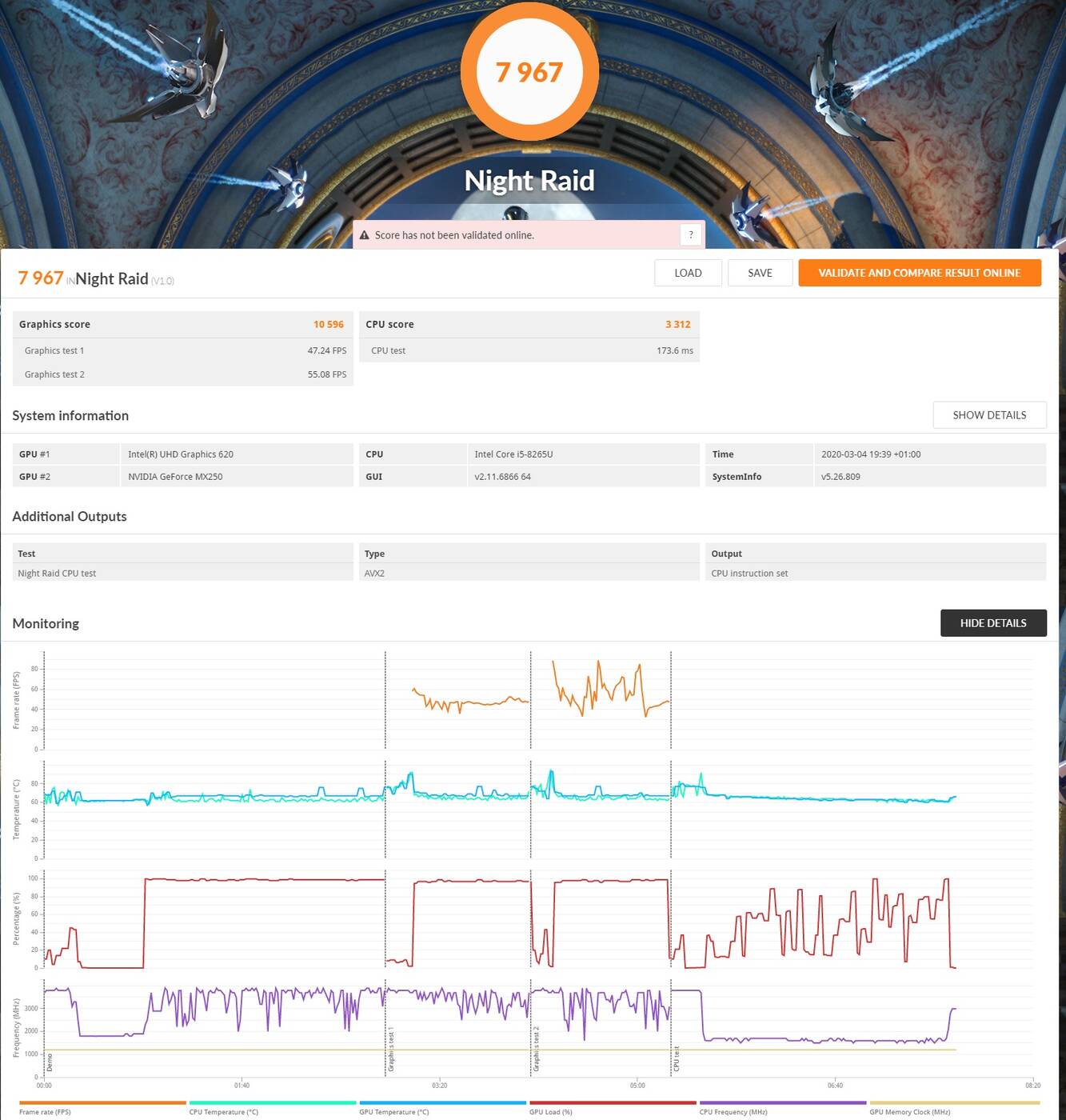Click Validate and Compare Result Online
This screenshot has height=1120, width=1066.
919,273
